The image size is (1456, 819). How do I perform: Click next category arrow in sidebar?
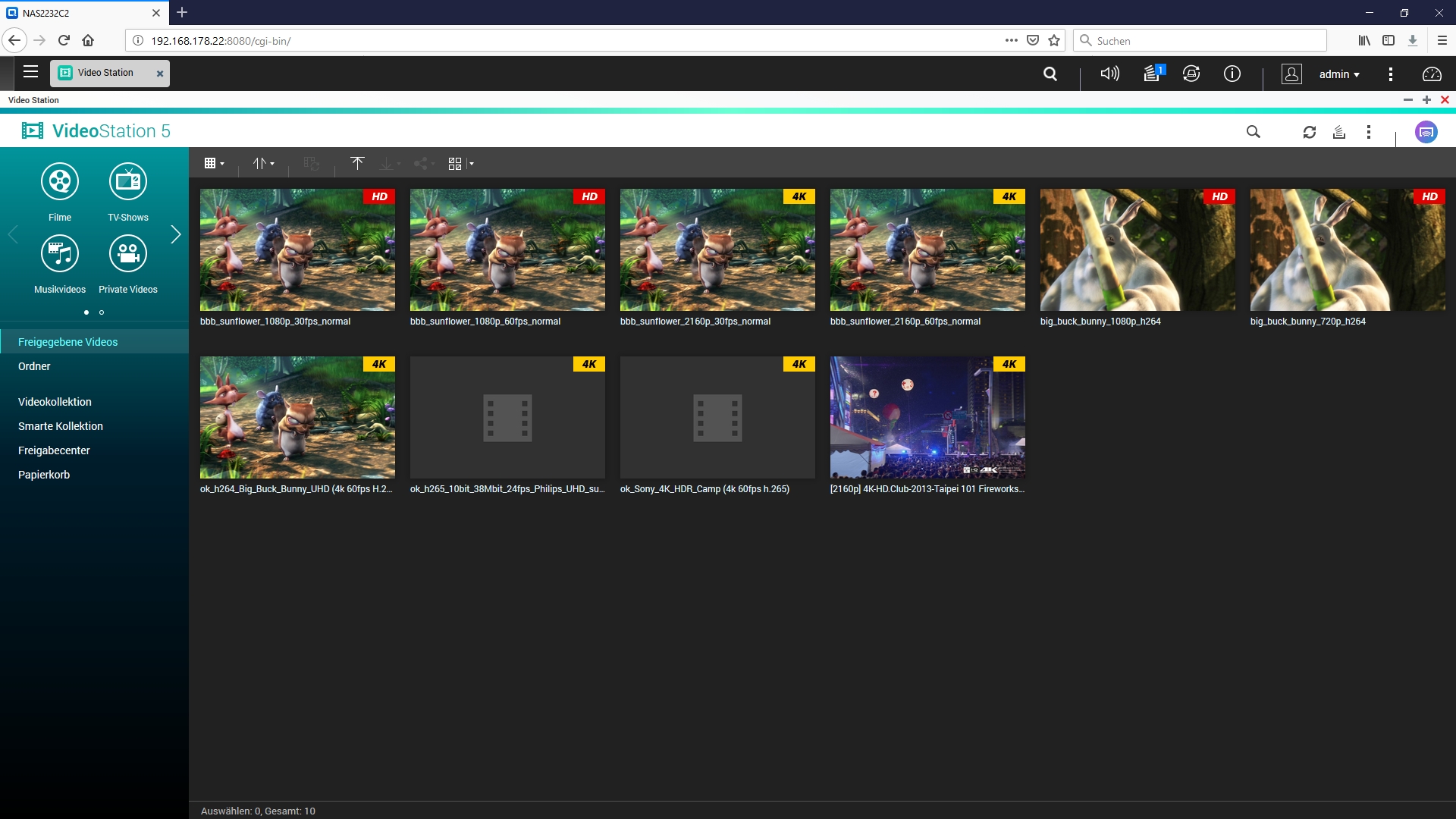pyautogui.click(x=176, y=234)
